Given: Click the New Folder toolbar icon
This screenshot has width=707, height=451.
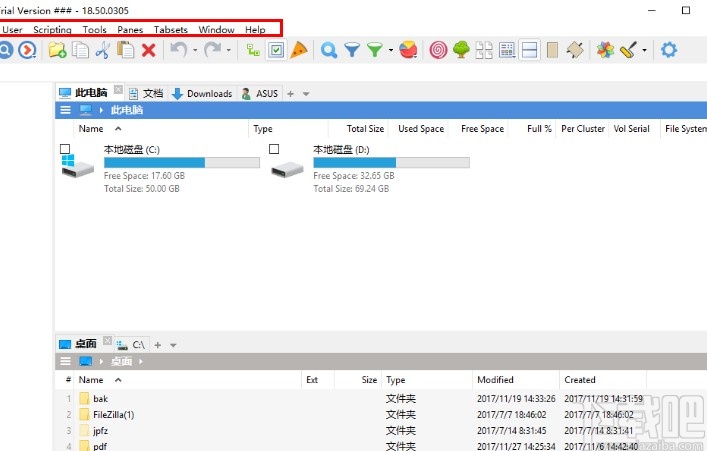Looking at the screenshot, I should pyautogui.click(x=57, y=50).
